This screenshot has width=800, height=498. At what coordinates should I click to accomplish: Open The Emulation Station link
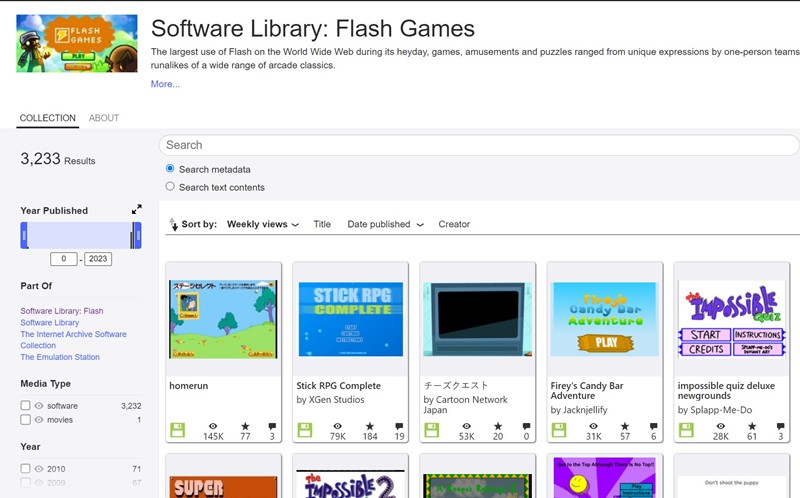click(60, 357)
